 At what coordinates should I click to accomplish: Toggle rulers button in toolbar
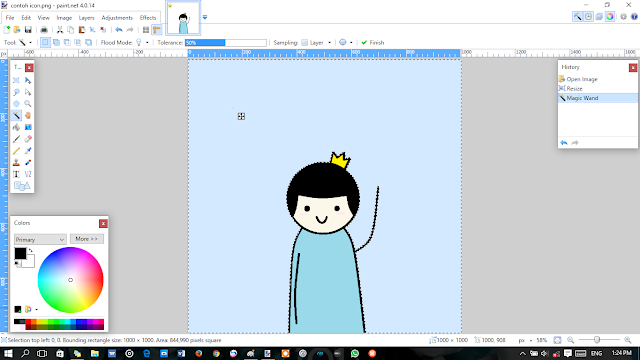click(156, 30)
